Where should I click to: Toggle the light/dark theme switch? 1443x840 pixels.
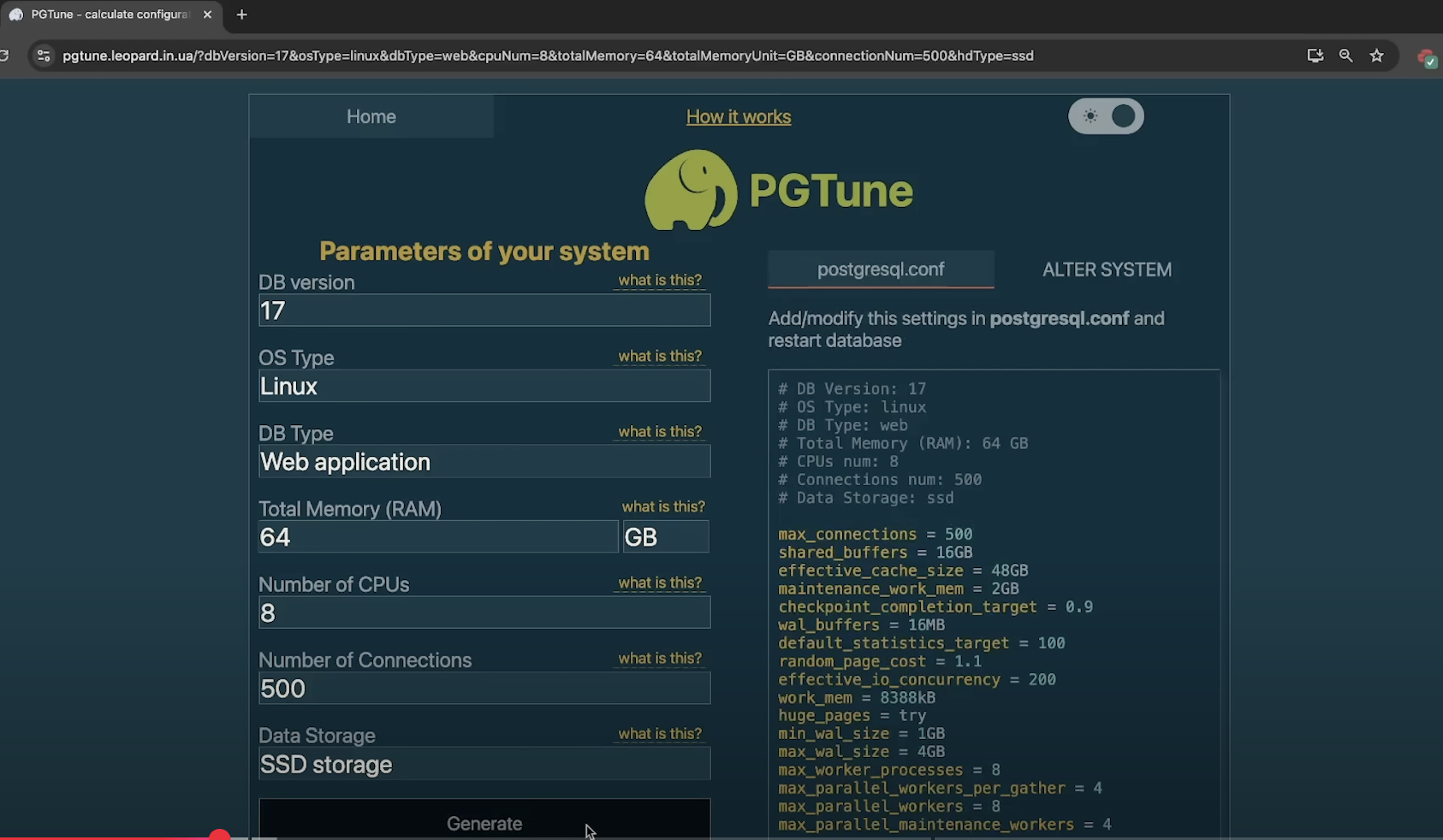(x=1106, y=116)
